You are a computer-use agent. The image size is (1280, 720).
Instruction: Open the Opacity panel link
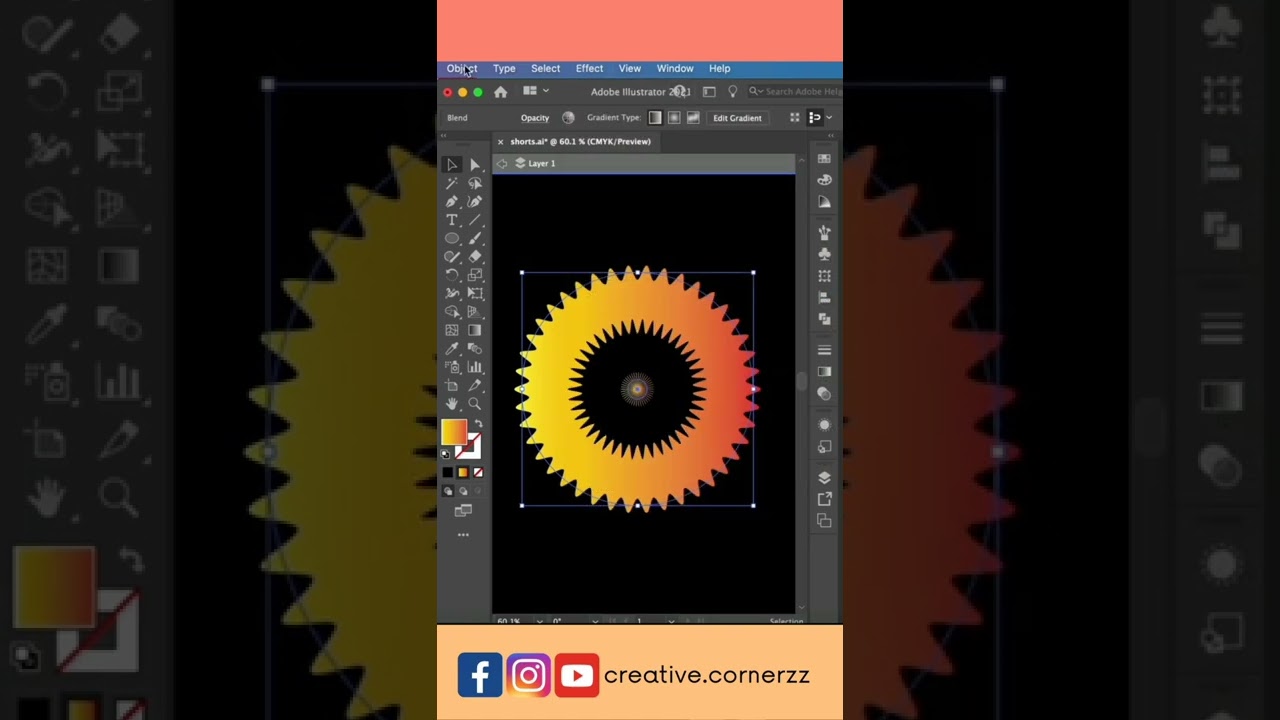point(535,118)
